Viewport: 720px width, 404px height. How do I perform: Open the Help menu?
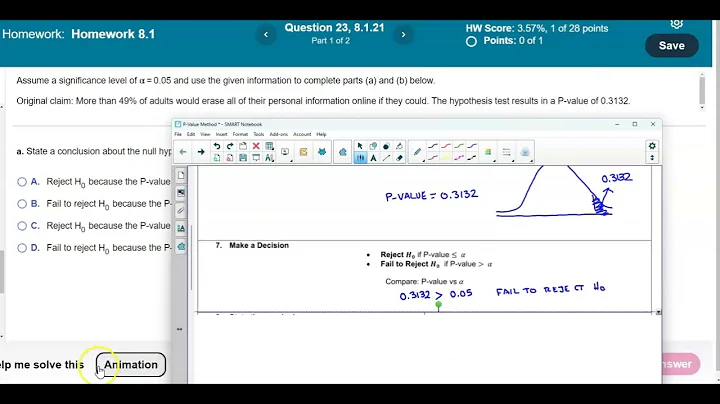coord(321,134)
